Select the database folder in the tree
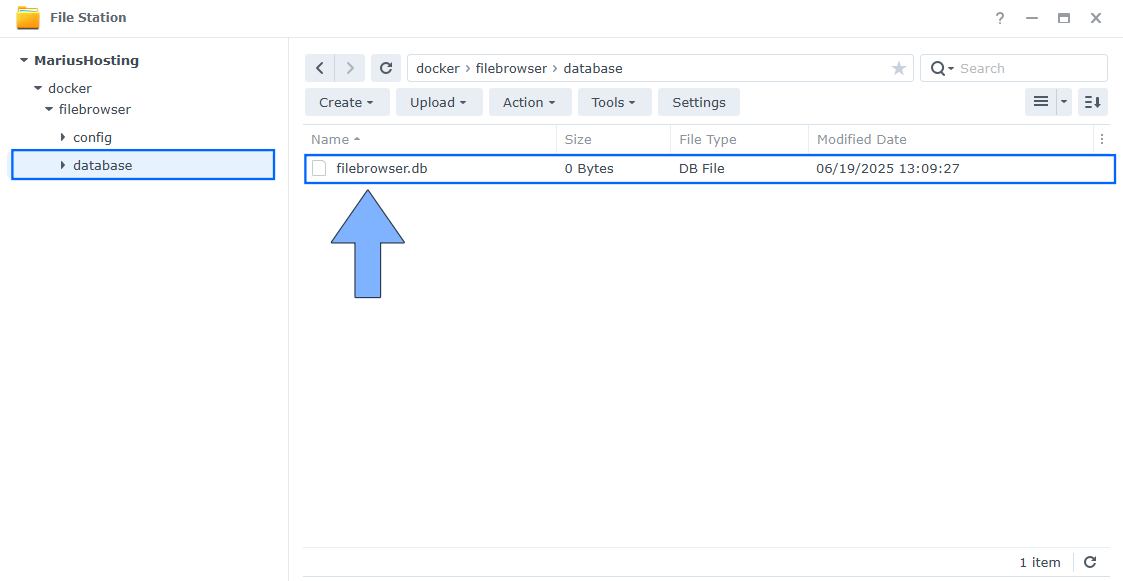 pos(102,165)
